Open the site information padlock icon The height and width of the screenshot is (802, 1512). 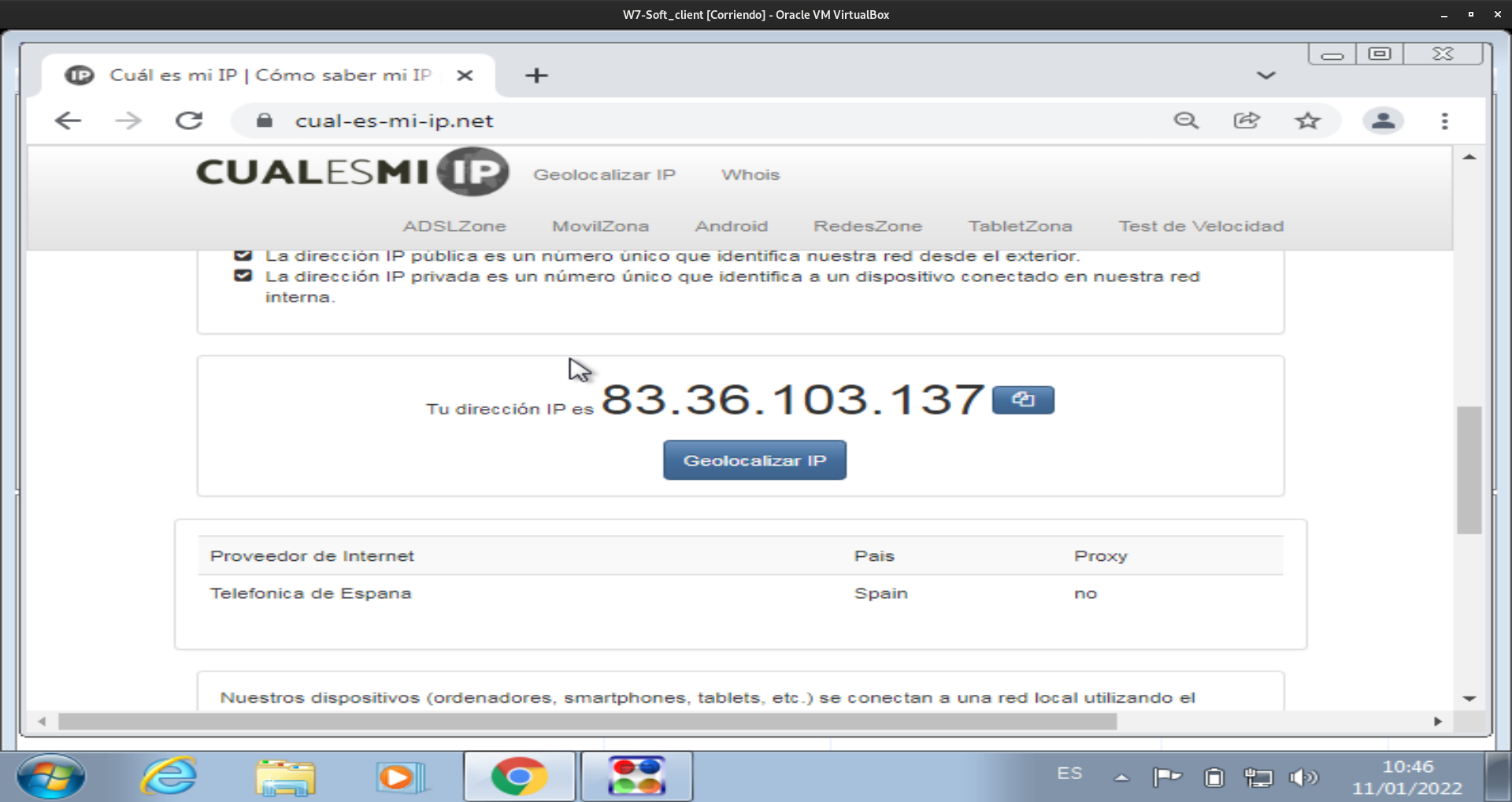[x=264, y=121]
